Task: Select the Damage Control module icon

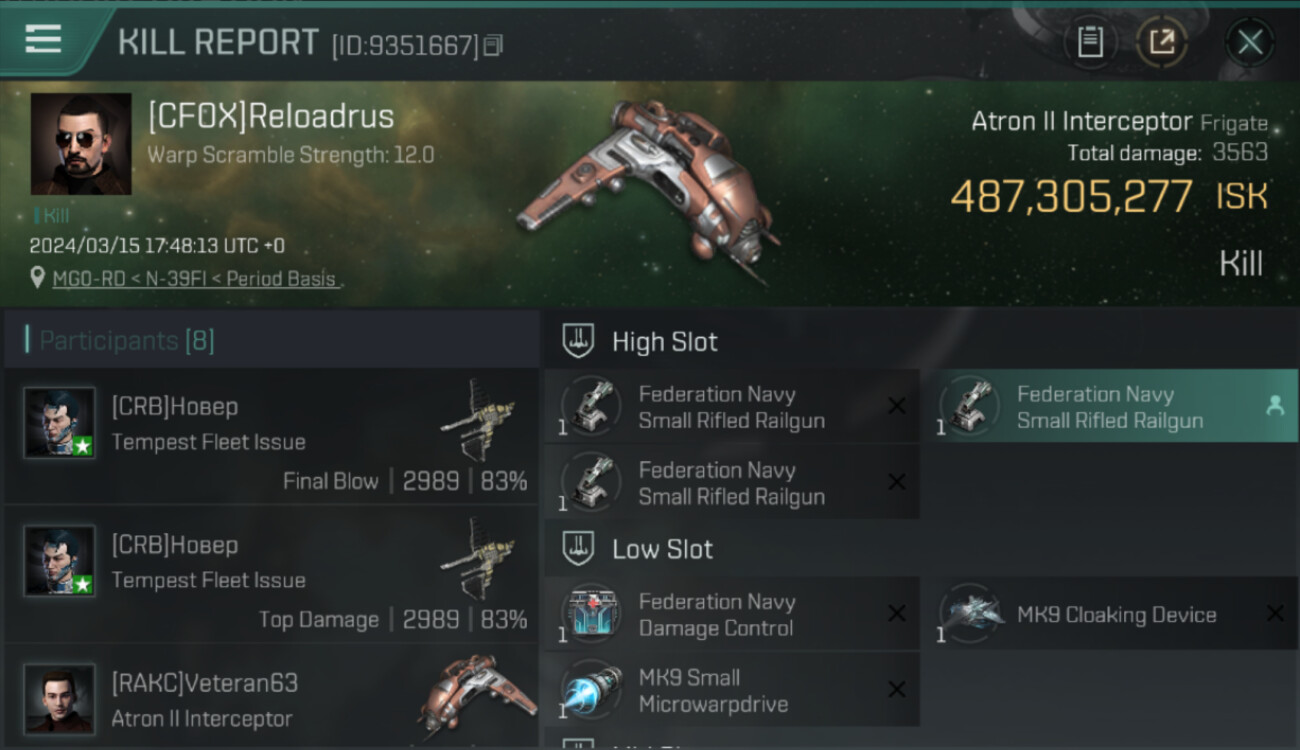Action: (591, 613)
